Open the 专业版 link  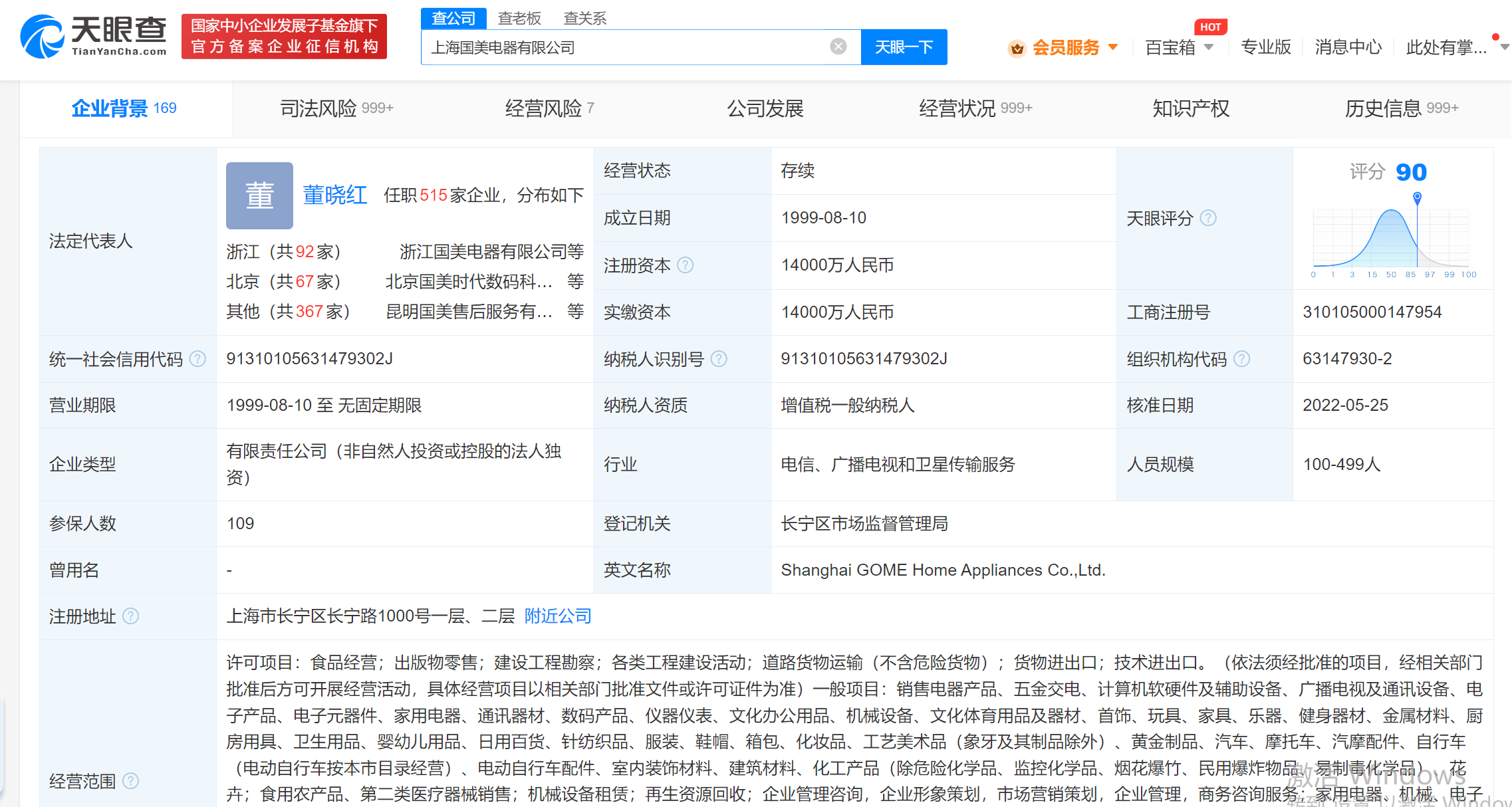1266,47
